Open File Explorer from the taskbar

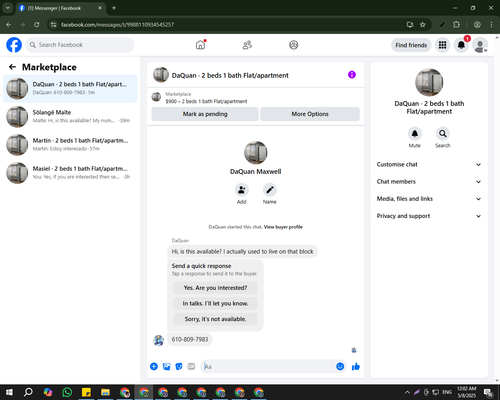tap(105, 392)
